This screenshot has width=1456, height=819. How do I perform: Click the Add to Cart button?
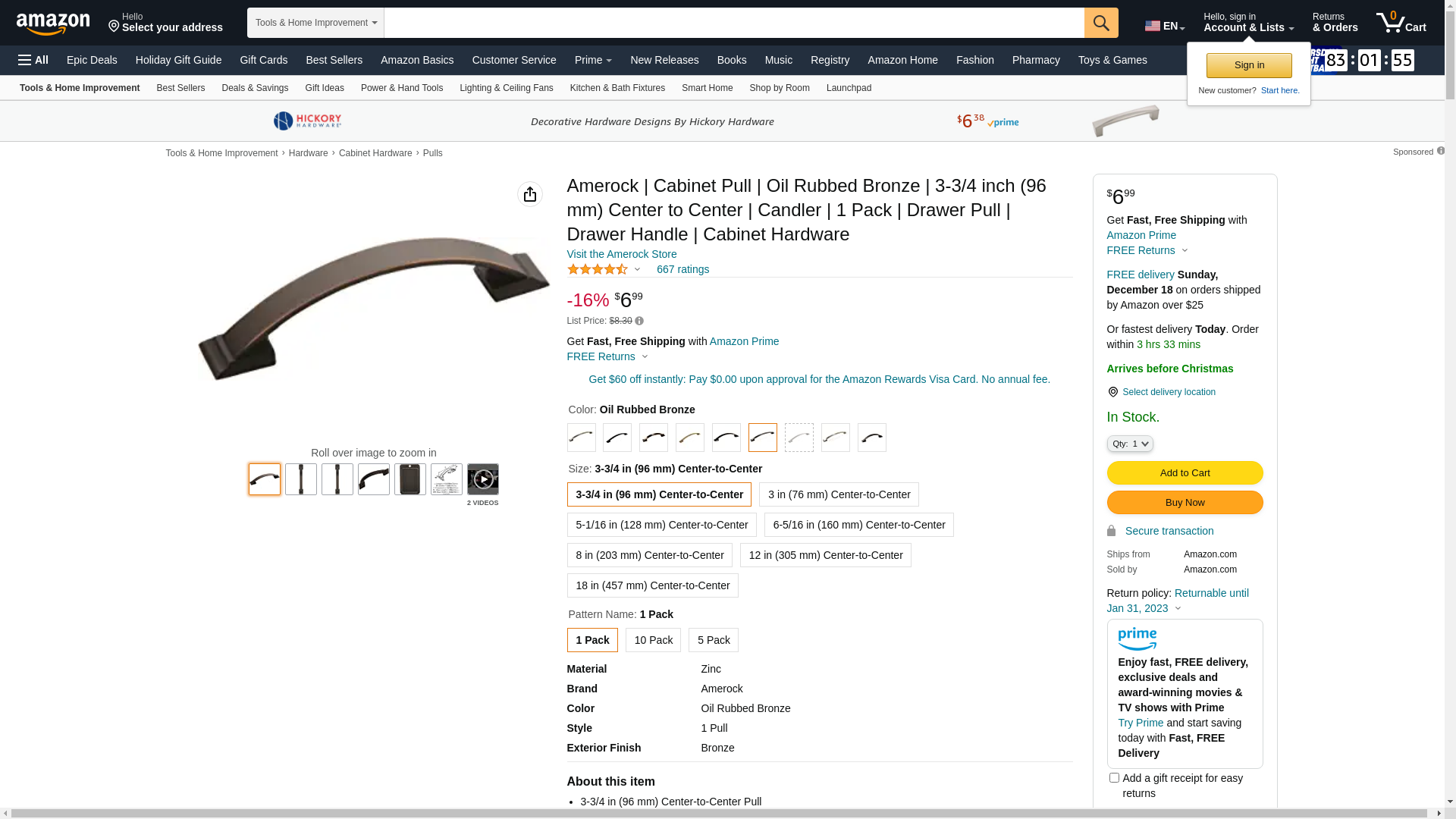[x=1185, y=473]
